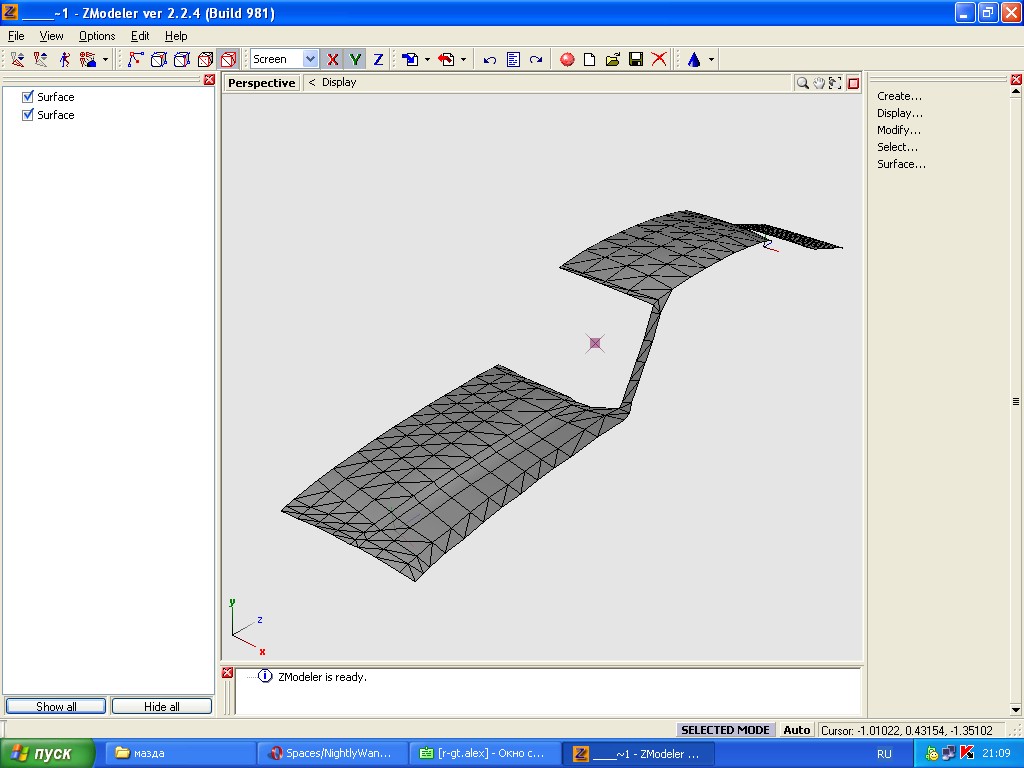Click the Hide all button
Viewport: 1024px width, 768px height.
tap(161, 706)
